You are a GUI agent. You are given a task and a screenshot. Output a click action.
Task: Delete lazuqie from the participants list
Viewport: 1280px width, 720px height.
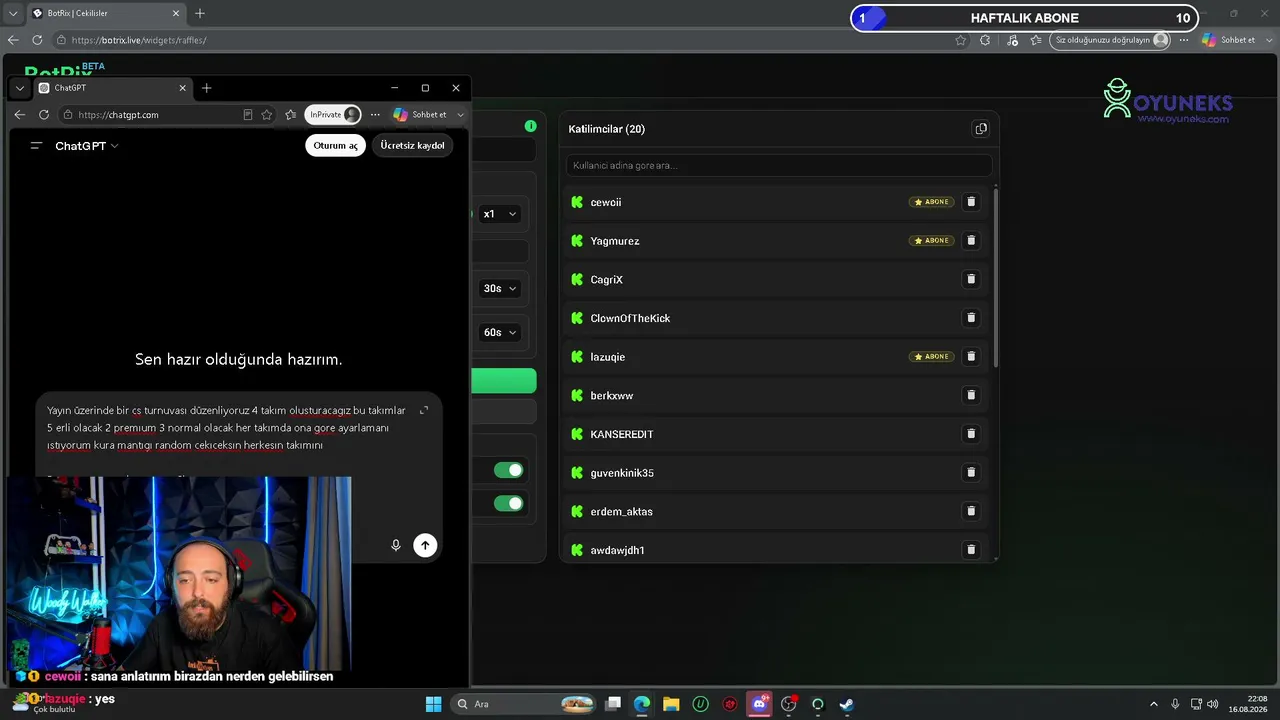970,357
